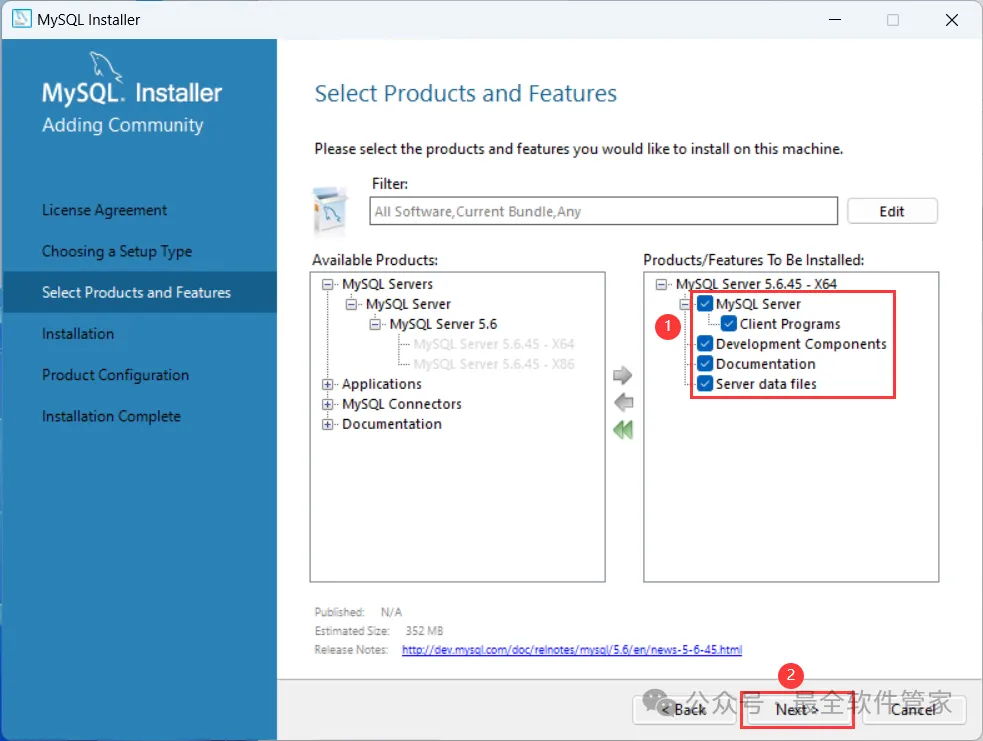Image resolution: width=983 pixels, height=741 pixels.
Task: Click the green right arrow to add product
Action: tap(623, 375)
